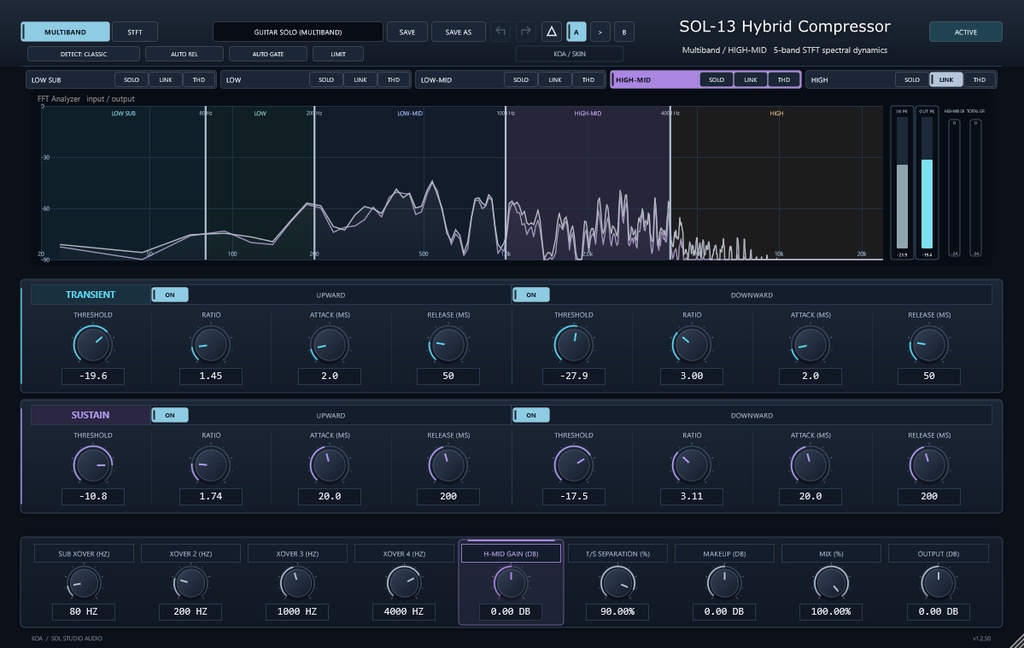Image resolution: width=1024 pixels, height=648 pixels.
Task: Click the redo arrow icon
Action: coord(525,31)
